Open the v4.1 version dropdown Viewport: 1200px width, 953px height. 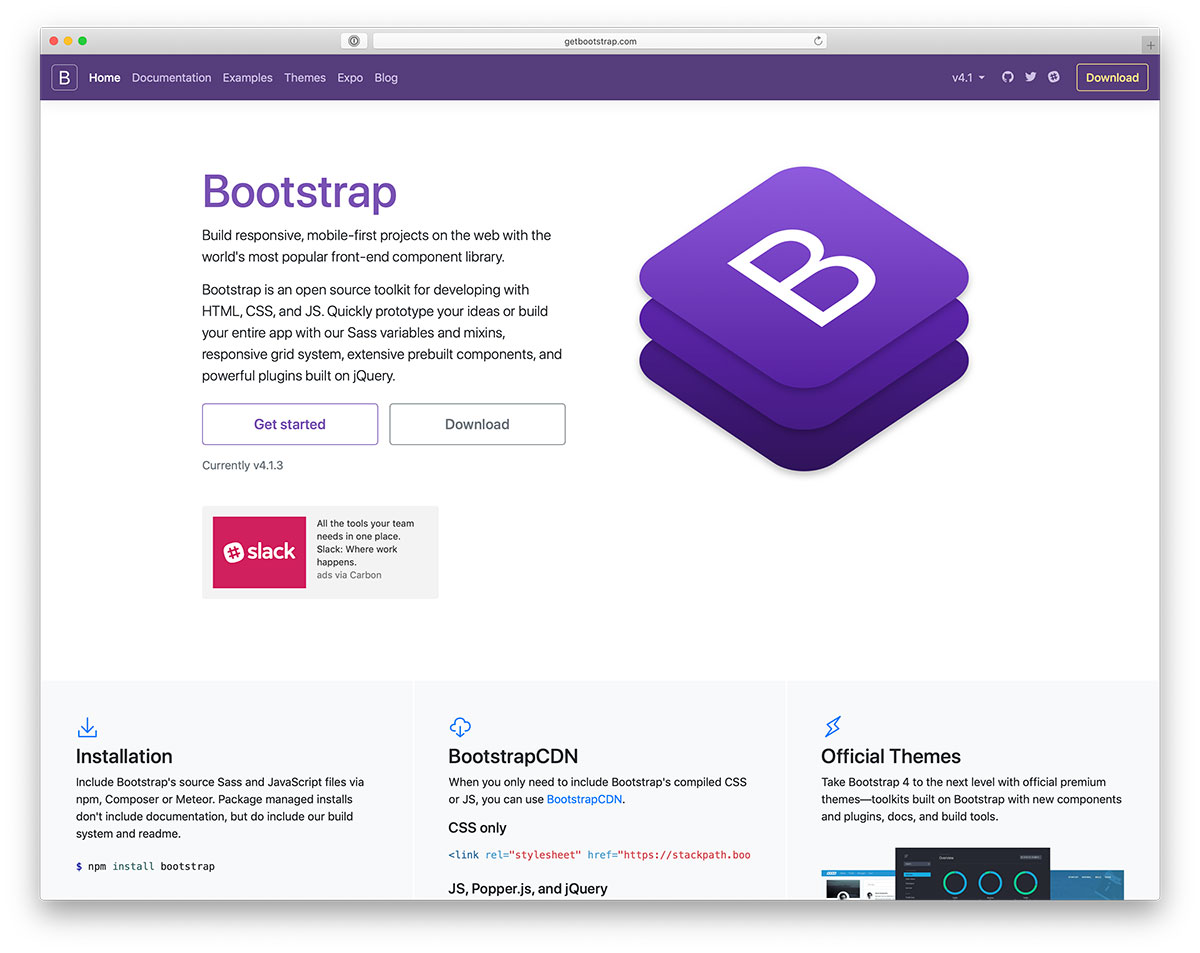click(x=968, y=77)
